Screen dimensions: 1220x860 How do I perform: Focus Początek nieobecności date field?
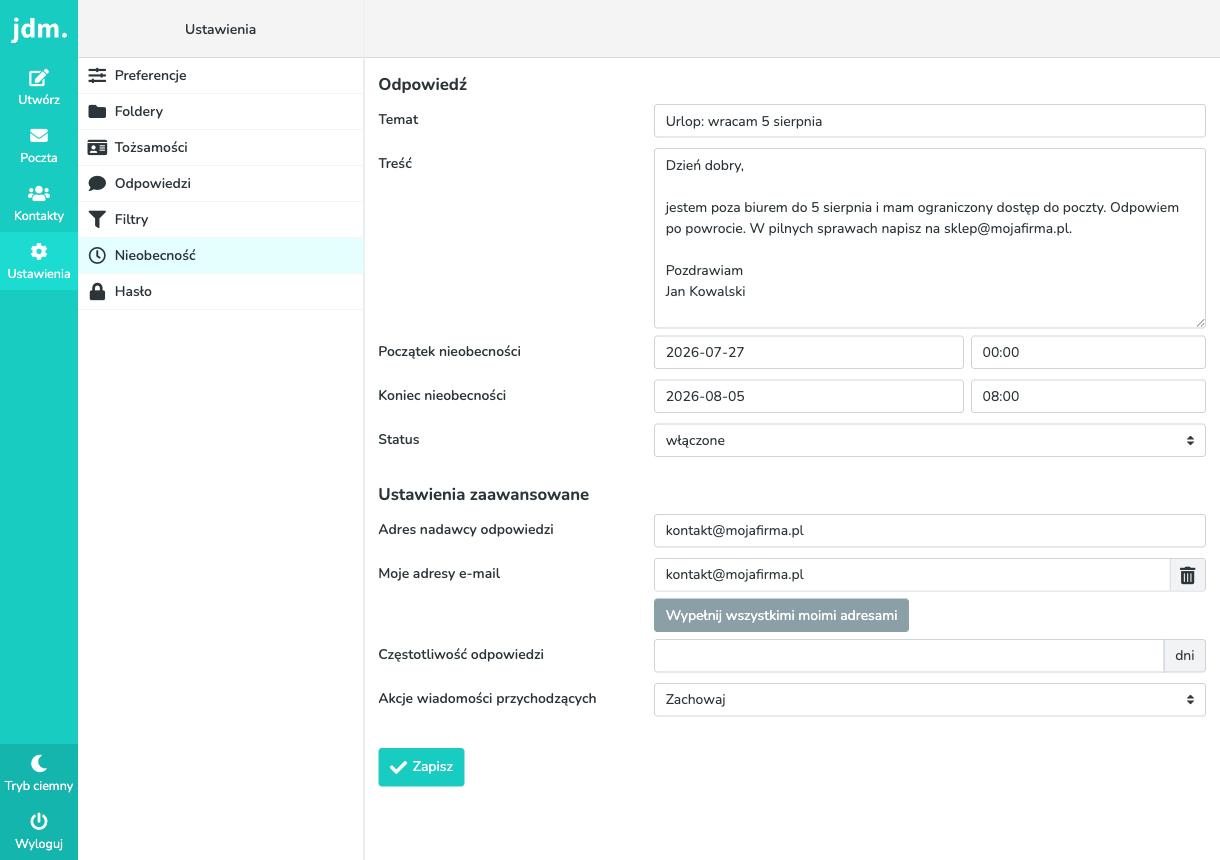point(809,353)
